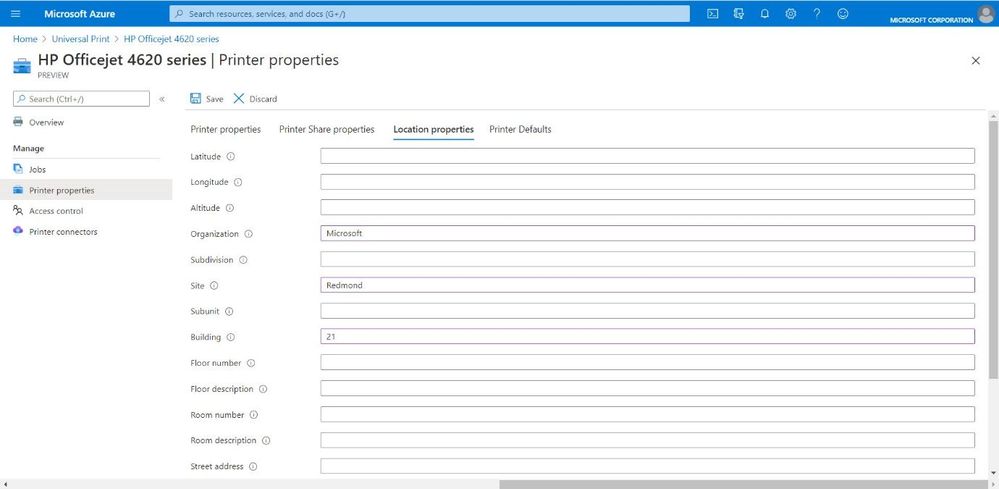Click the Discard X icon
Screen dimensions: 999x489
pyautogui.click(x=239, y=99)
